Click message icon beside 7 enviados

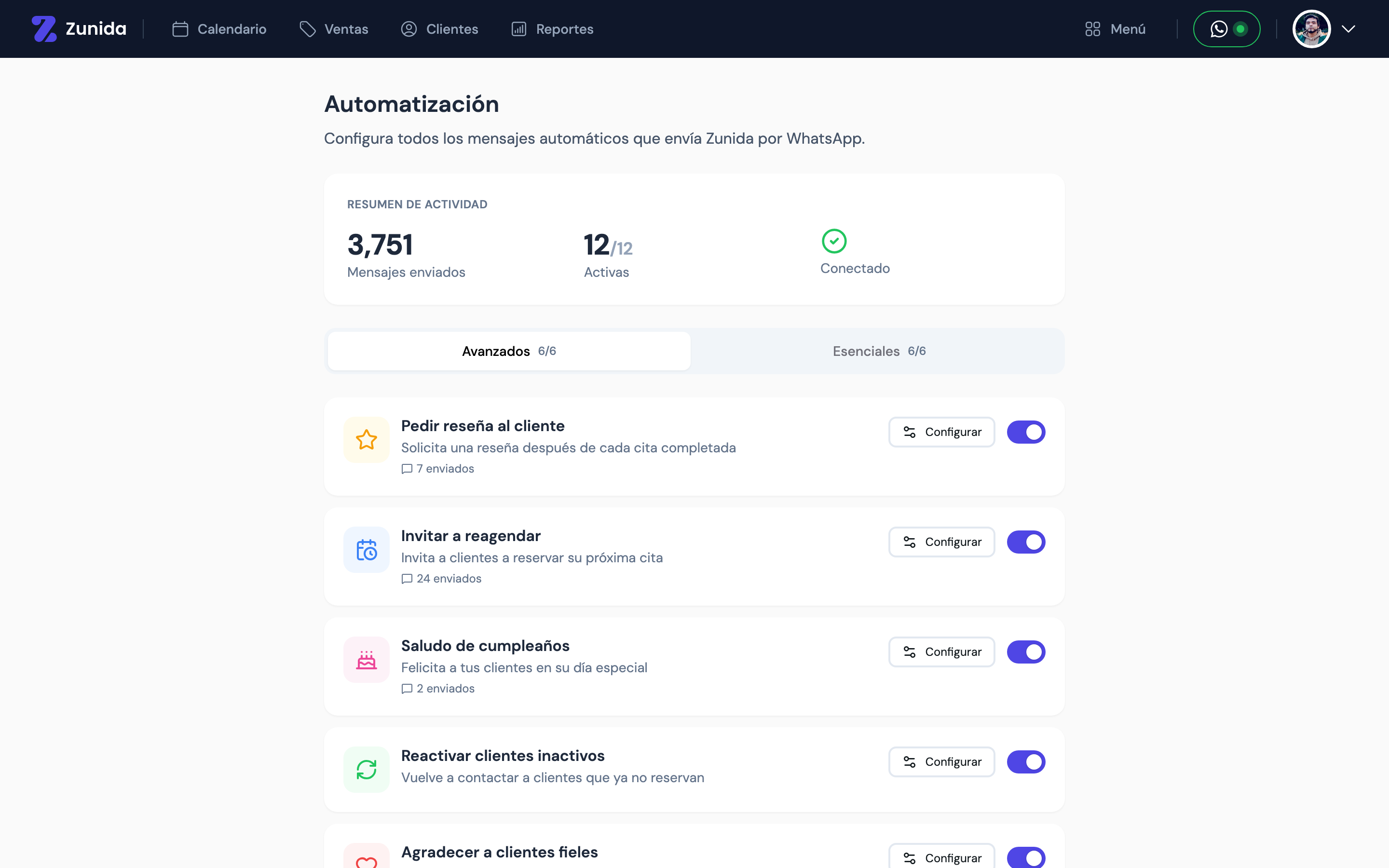pyautogui.click(x=407, y=469)
